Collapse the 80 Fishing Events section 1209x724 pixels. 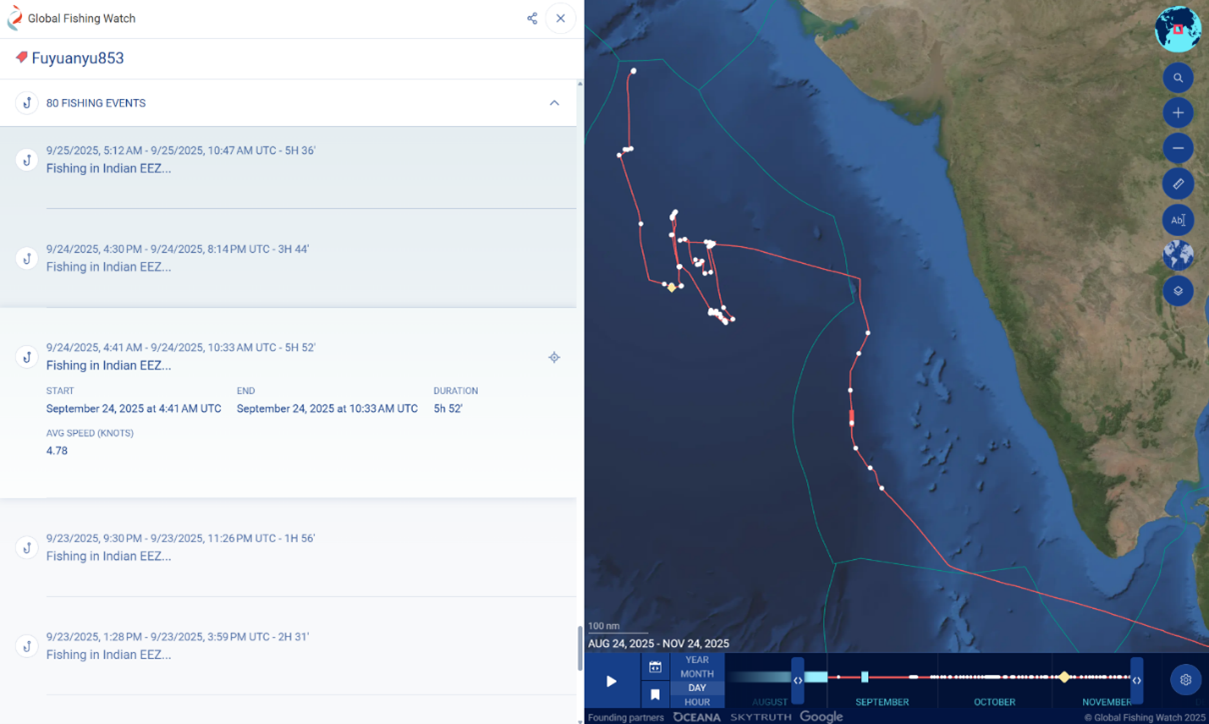(554, 103)
